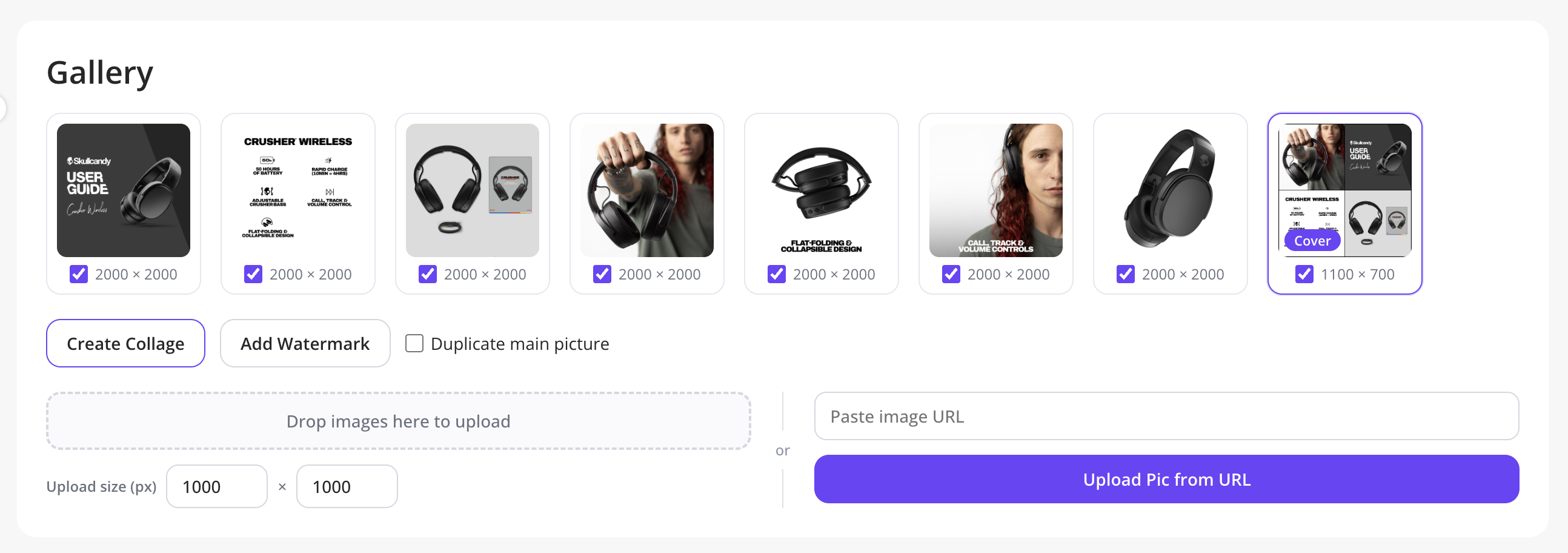Uncheck the flat-folding design image checkbox

coord(777,274)
